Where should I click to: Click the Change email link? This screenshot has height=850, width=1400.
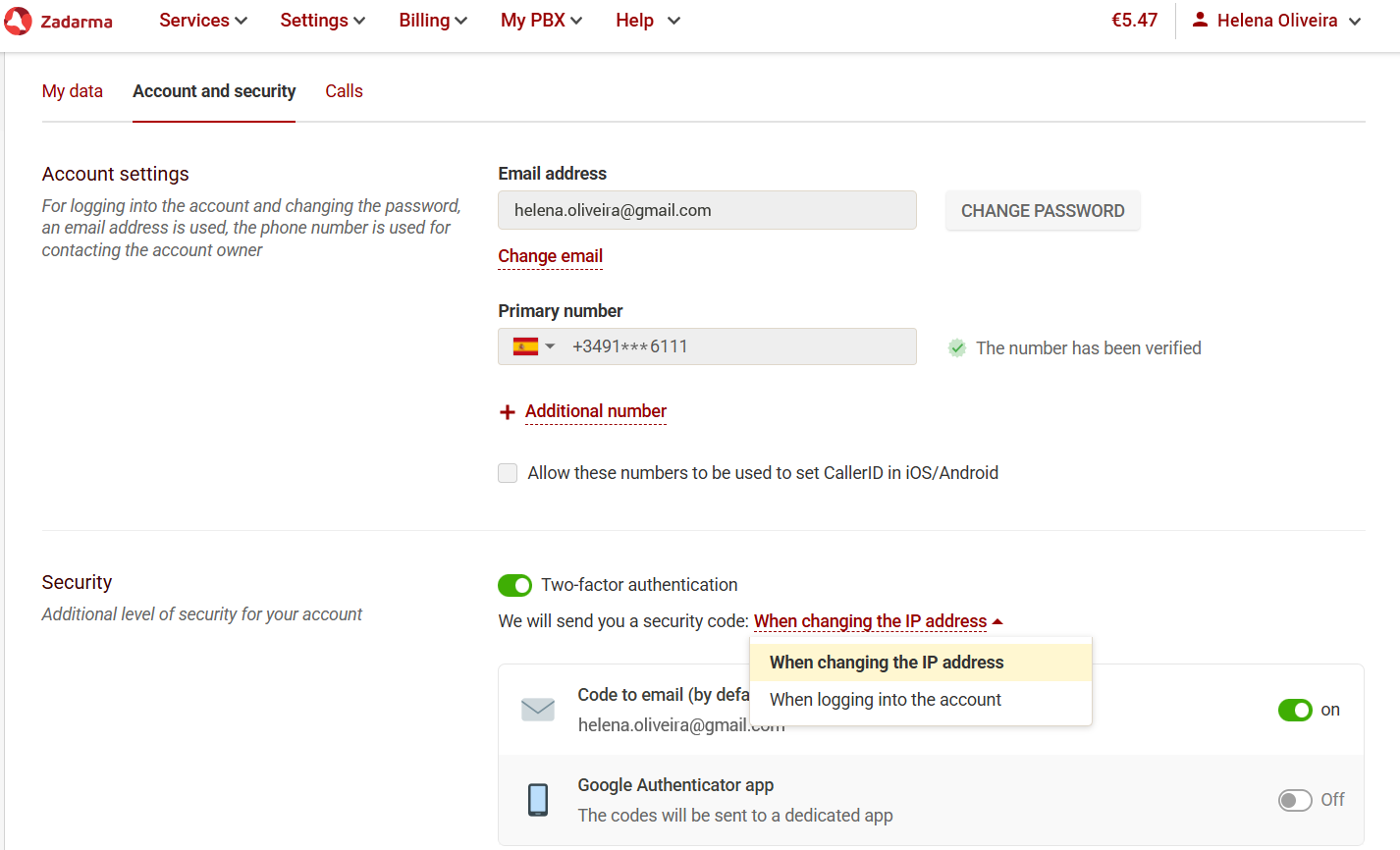coord(550,256)
